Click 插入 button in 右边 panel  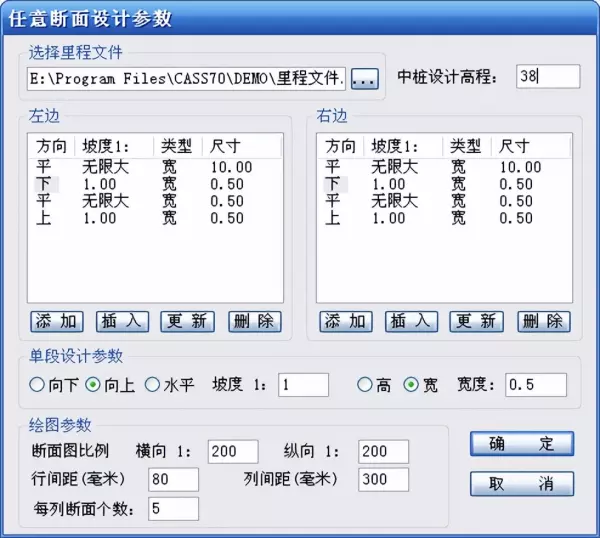pos(411,321)
